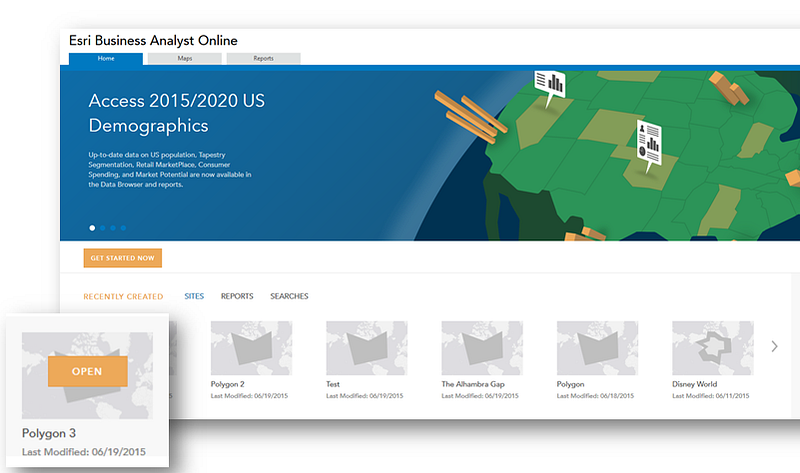
Task: Click Disney World Last Modified 06/11/2015 text
Action: 711,396
